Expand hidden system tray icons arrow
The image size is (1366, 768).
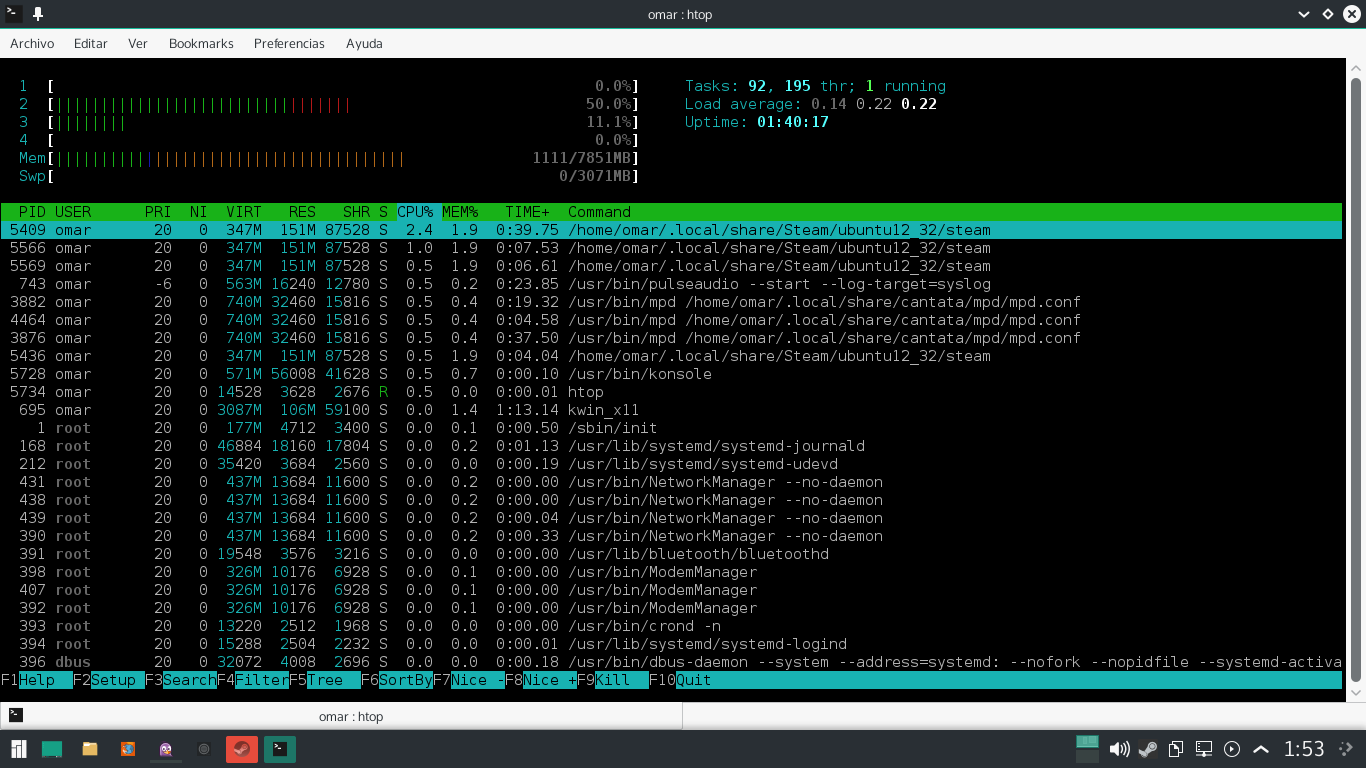pos(1261,749)
